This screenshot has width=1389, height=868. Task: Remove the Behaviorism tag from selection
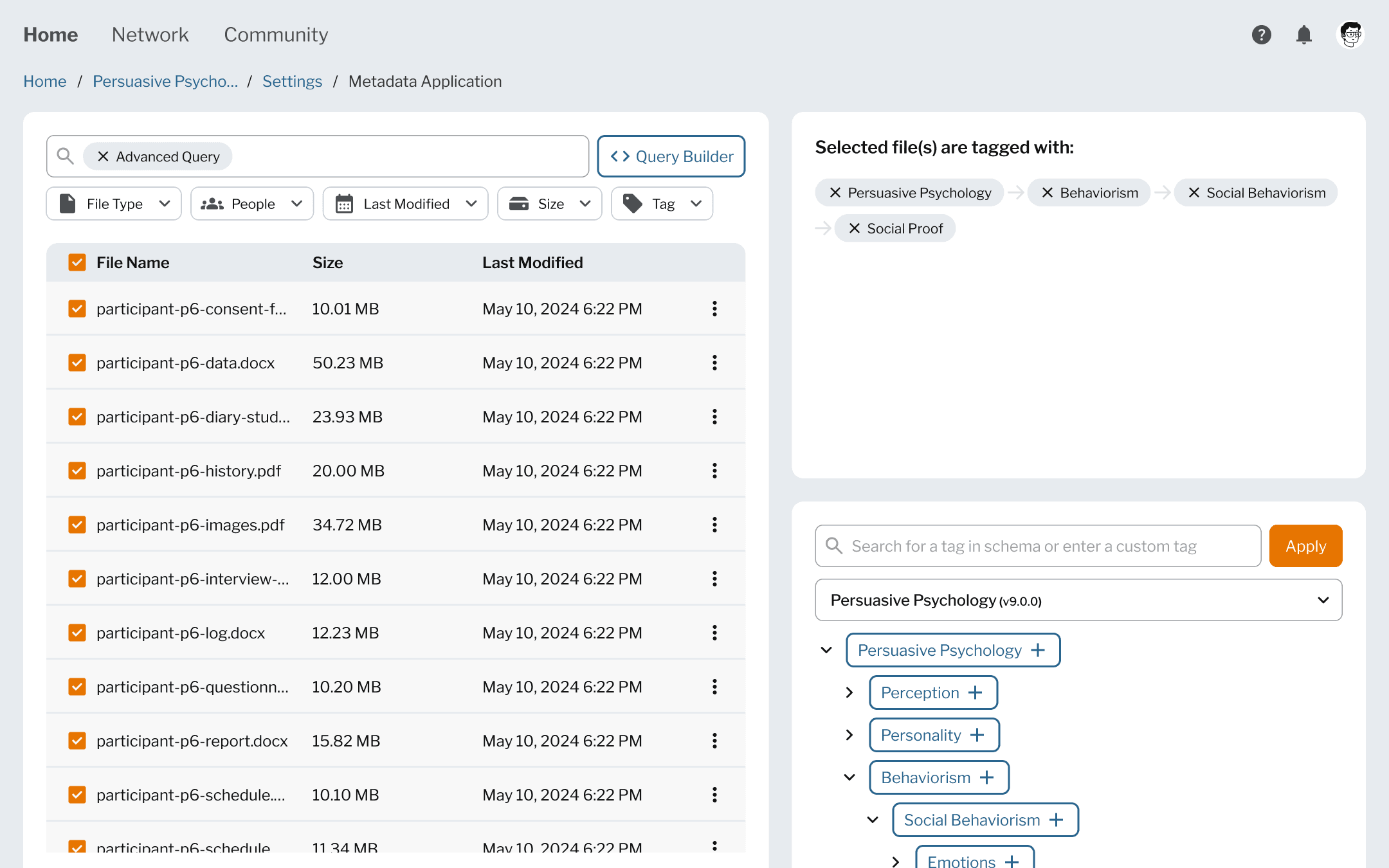[x=1047, y=192]
